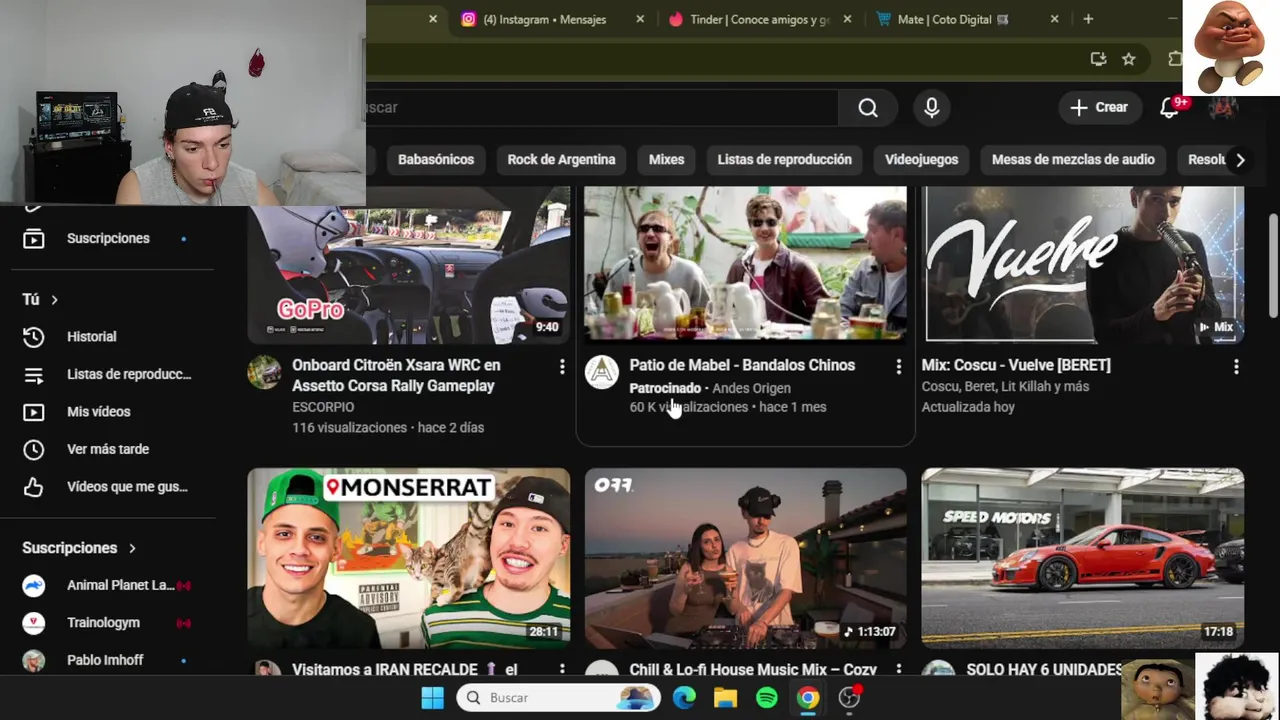Open the MONSERRAT video thumbnail
This screenshot has width=1280, height=720.
pos(409,558)
